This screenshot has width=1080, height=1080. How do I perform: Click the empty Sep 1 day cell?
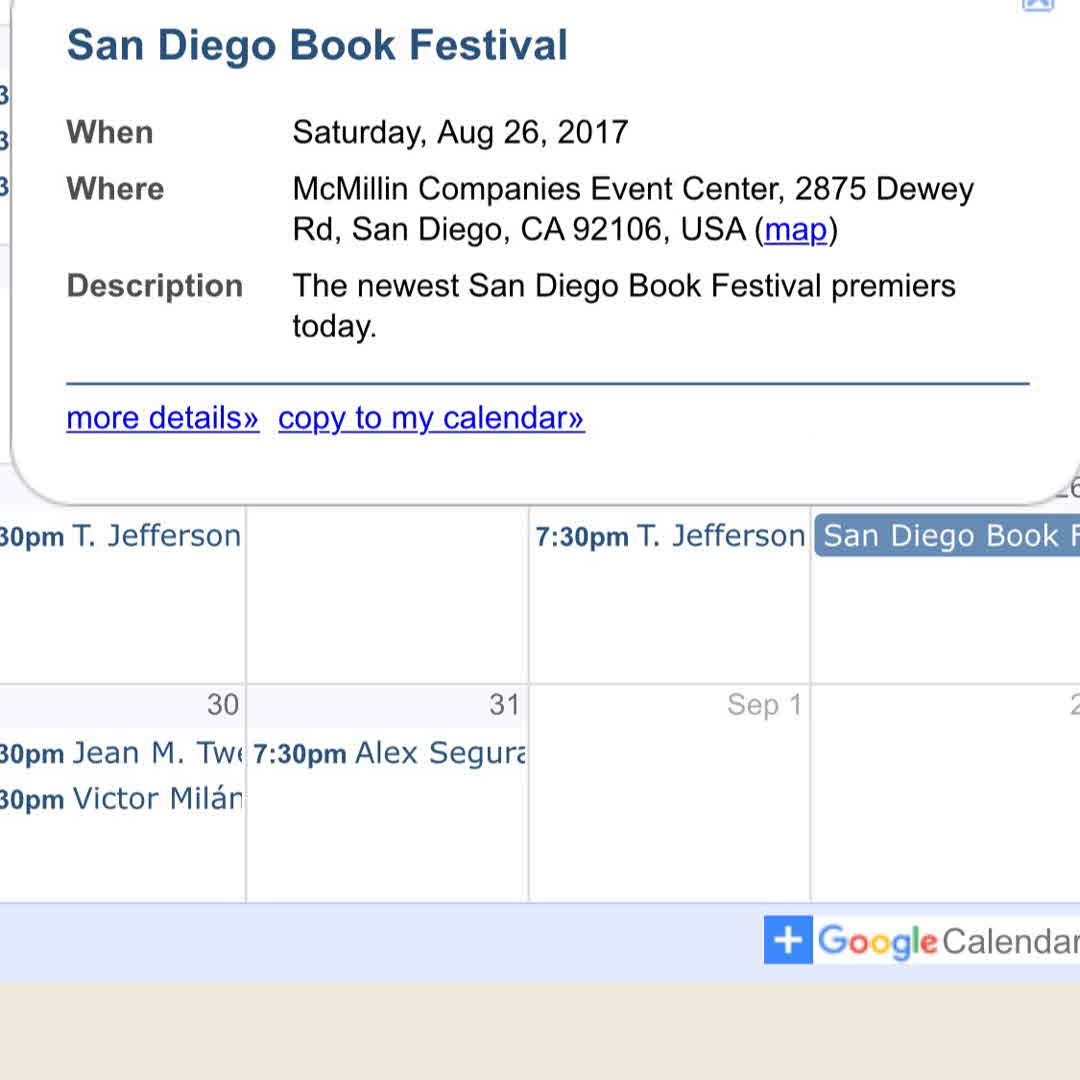coord(669,810)
